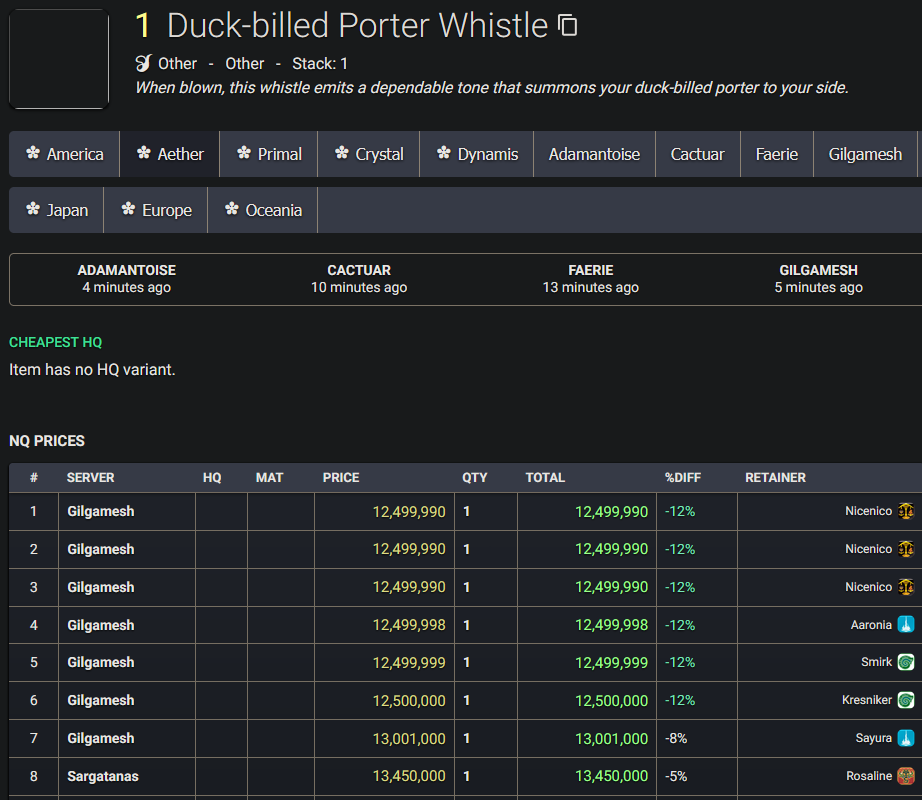Click Adamantoise 4 minutes ago update status
This screenshot has height=800, width=922.
point(126,279)
